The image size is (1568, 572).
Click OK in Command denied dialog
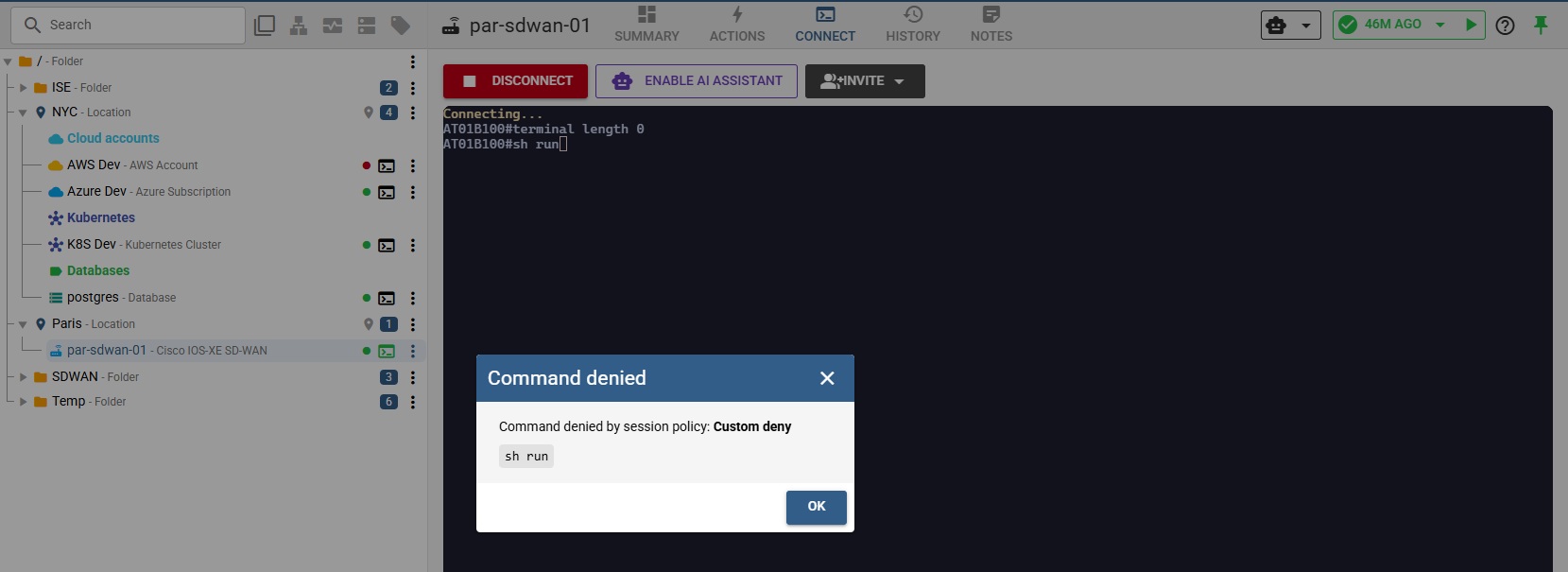(x=817, y=507)
